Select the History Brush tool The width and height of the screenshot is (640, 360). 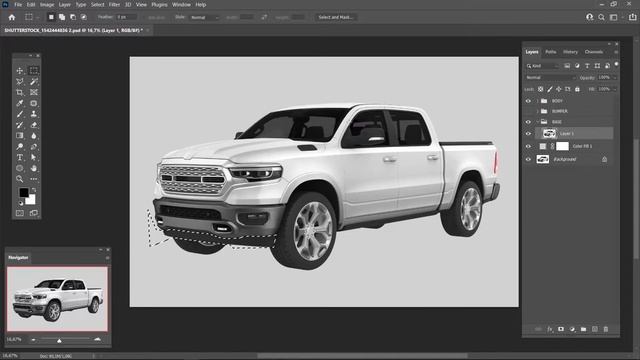pyautogui.click(x=20, y=125)
